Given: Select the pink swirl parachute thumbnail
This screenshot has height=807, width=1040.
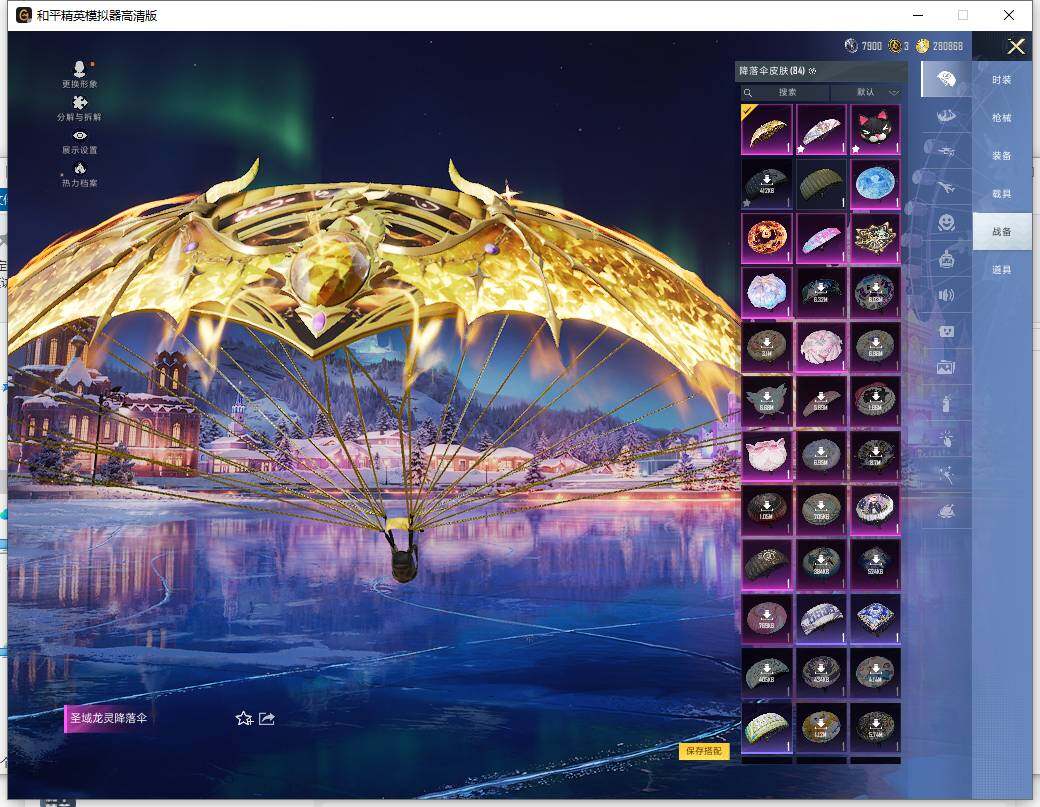Looking at the screenshot, I should (x=820, y=347).
